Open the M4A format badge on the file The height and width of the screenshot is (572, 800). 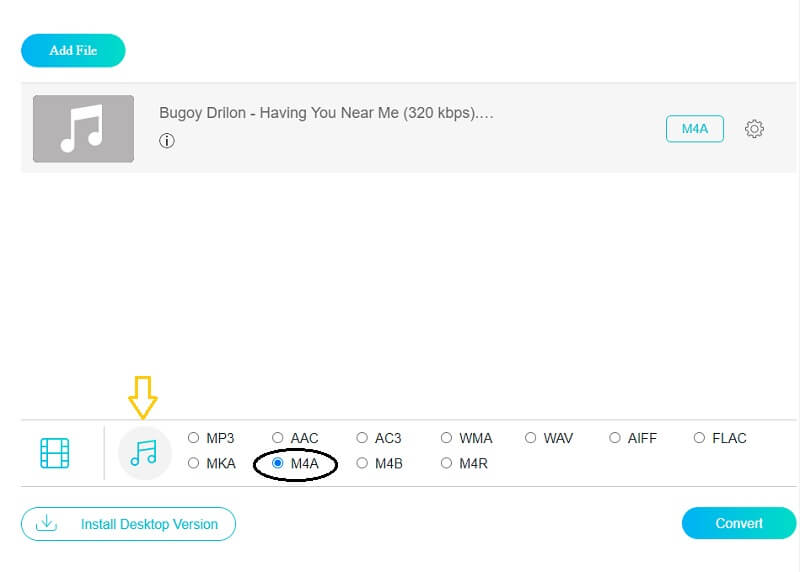coord(694,129)
